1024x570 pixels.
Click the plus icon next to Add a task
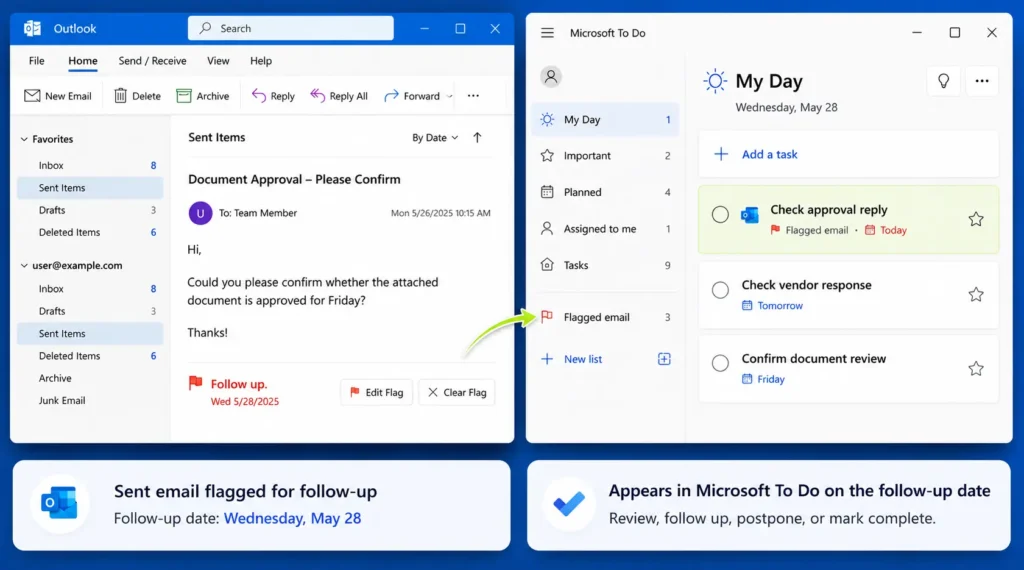click(721, 154)
